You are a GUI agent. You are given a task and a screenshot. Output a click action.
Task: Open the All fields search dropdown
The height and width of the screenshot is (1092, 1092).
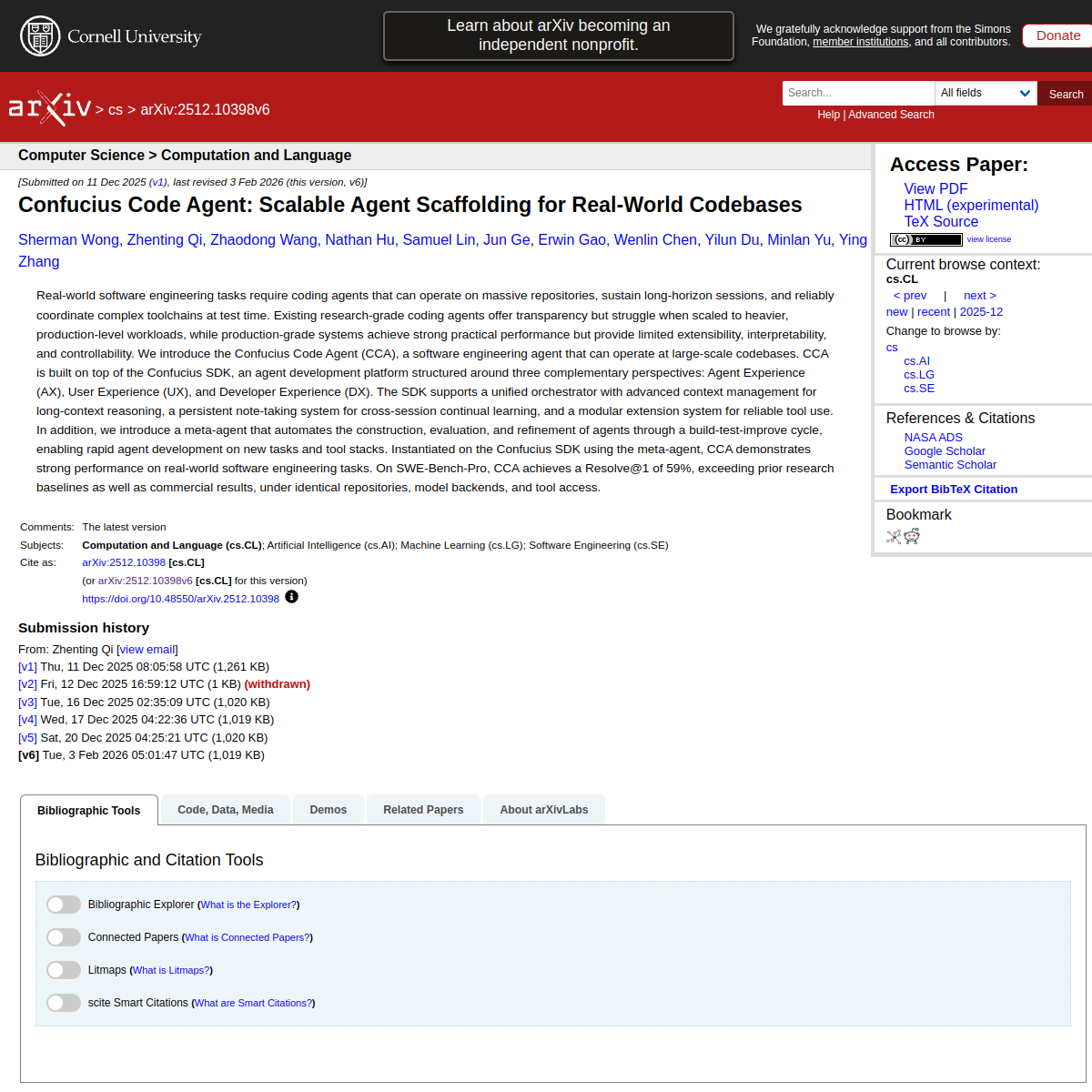(986, 93)
